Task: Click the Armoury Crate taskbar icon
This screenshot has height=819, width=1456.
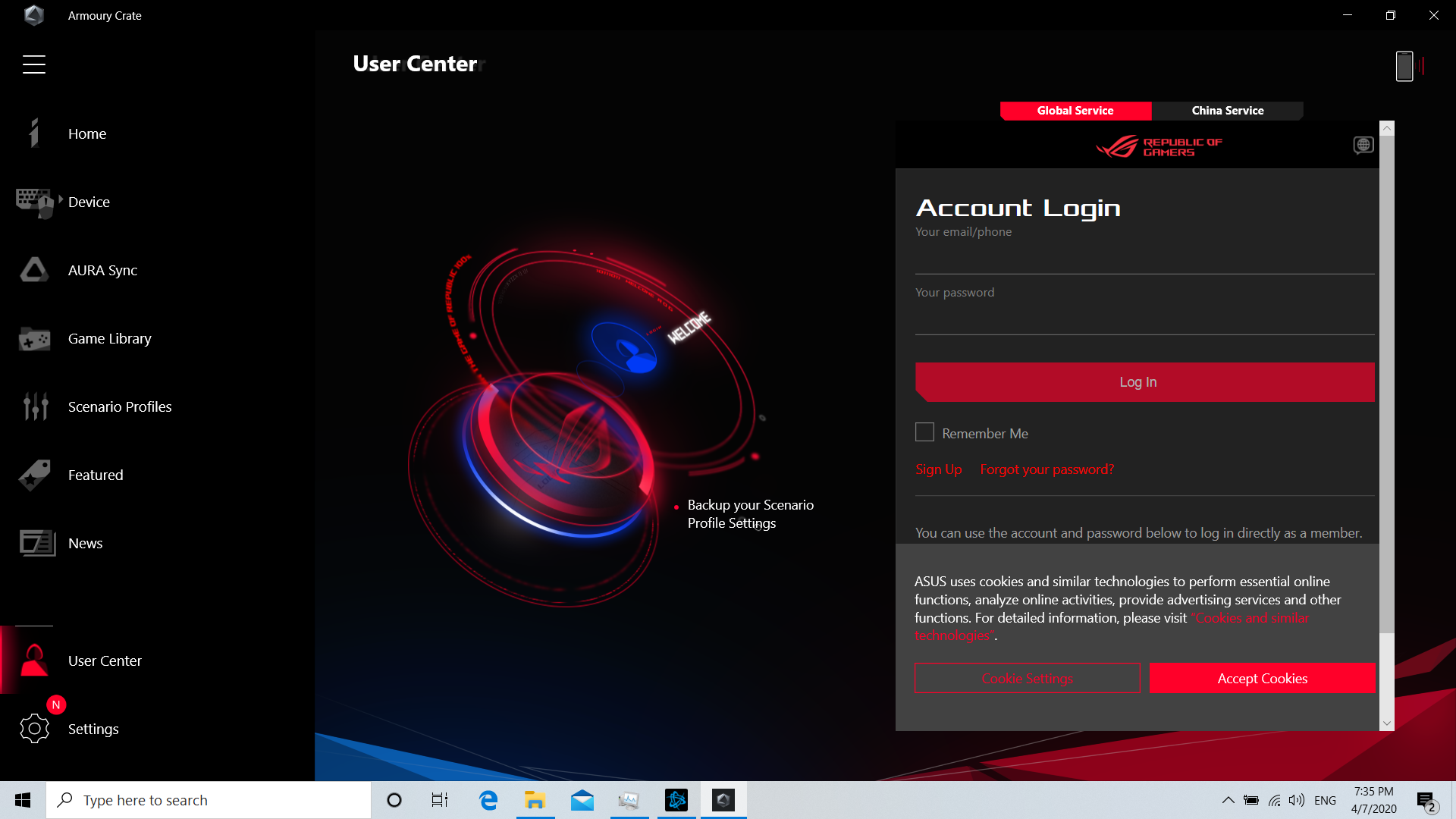Action: pos(723,800)
